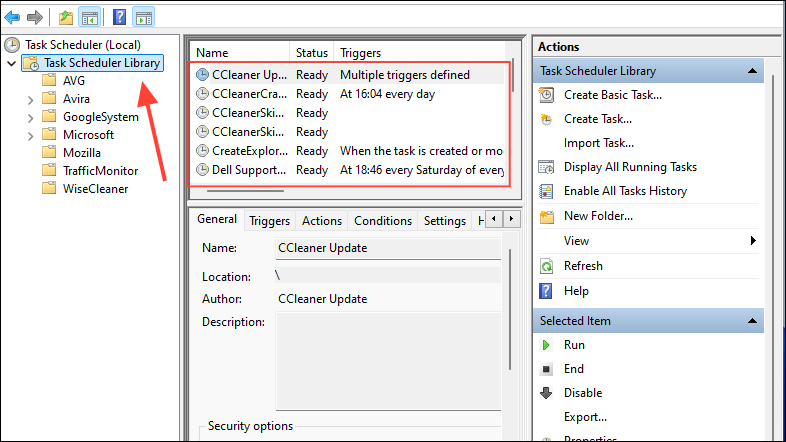End the selected task
This screenshot has height=442, width=786.
(x=573, y=369)
